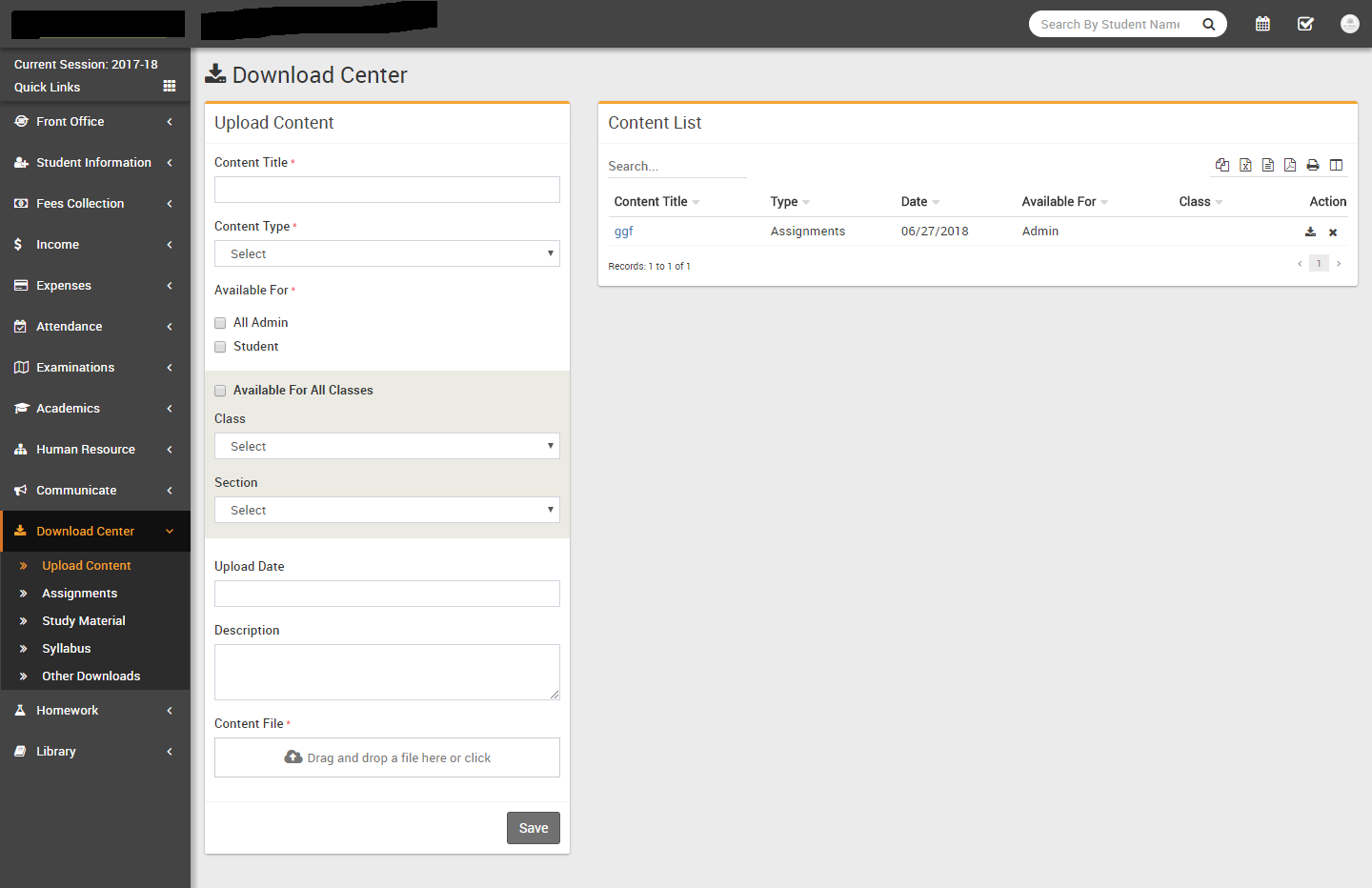1372x888 pixels.
Task: Copy the content list table
Action: 1222,165
